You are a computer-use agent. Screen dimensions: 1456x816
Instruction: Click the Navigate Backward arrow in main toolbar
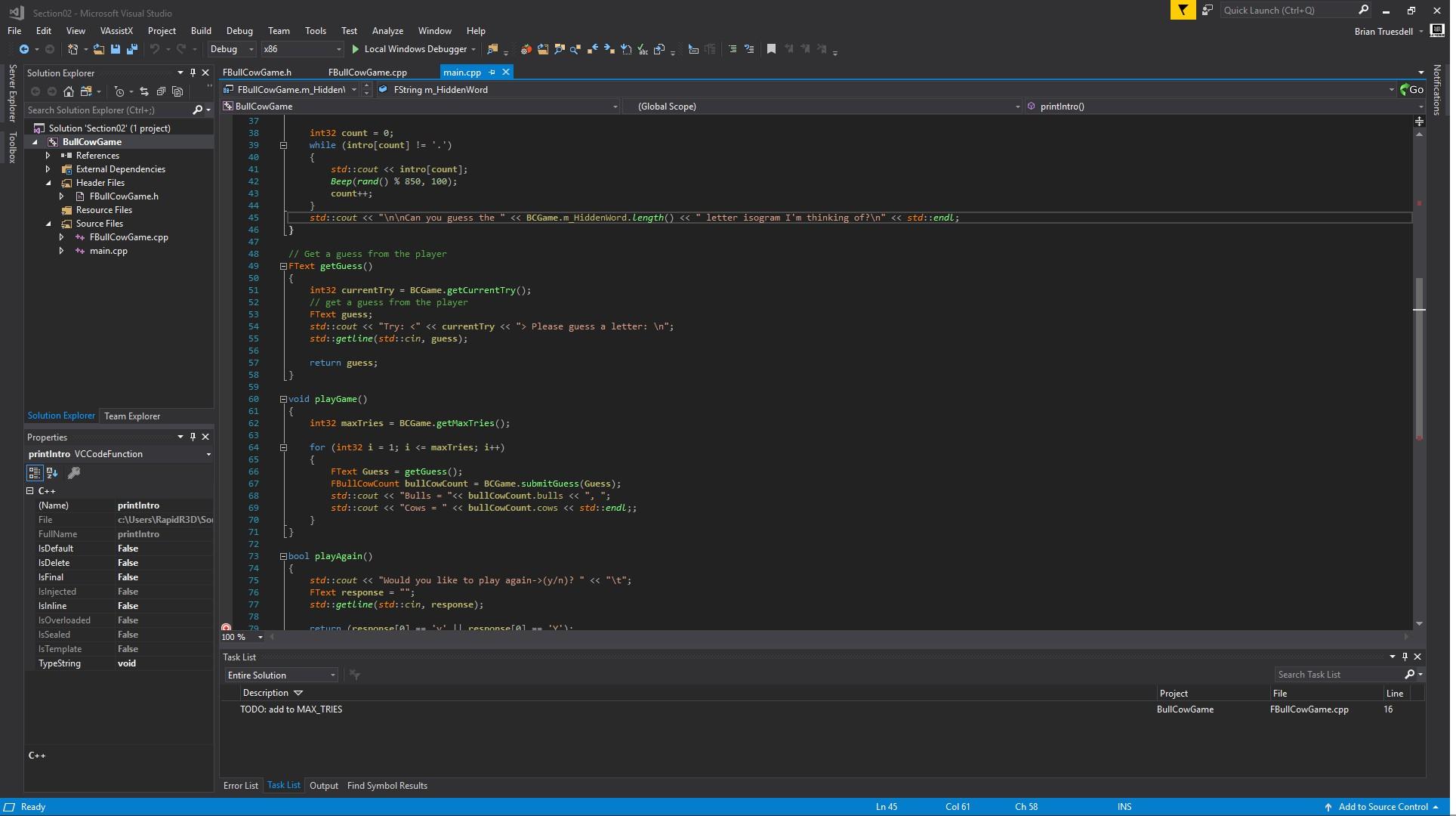pyautogui.click(x=24, y=49)
